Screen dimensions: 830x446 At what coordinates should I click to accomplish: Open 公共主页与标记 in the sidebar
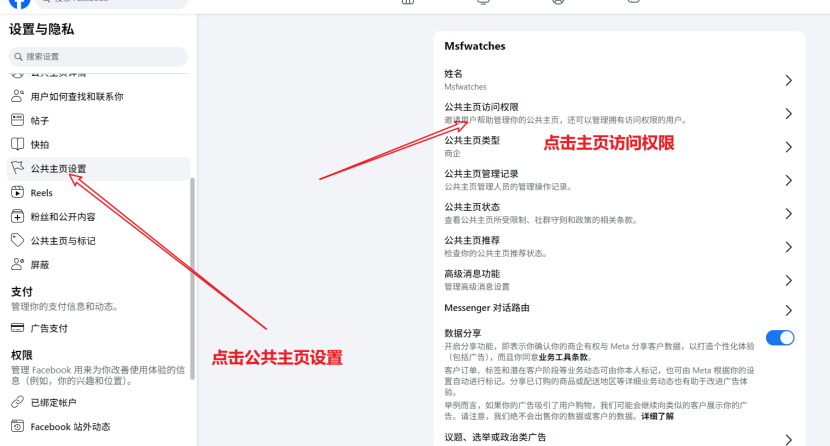pos(98,241)
